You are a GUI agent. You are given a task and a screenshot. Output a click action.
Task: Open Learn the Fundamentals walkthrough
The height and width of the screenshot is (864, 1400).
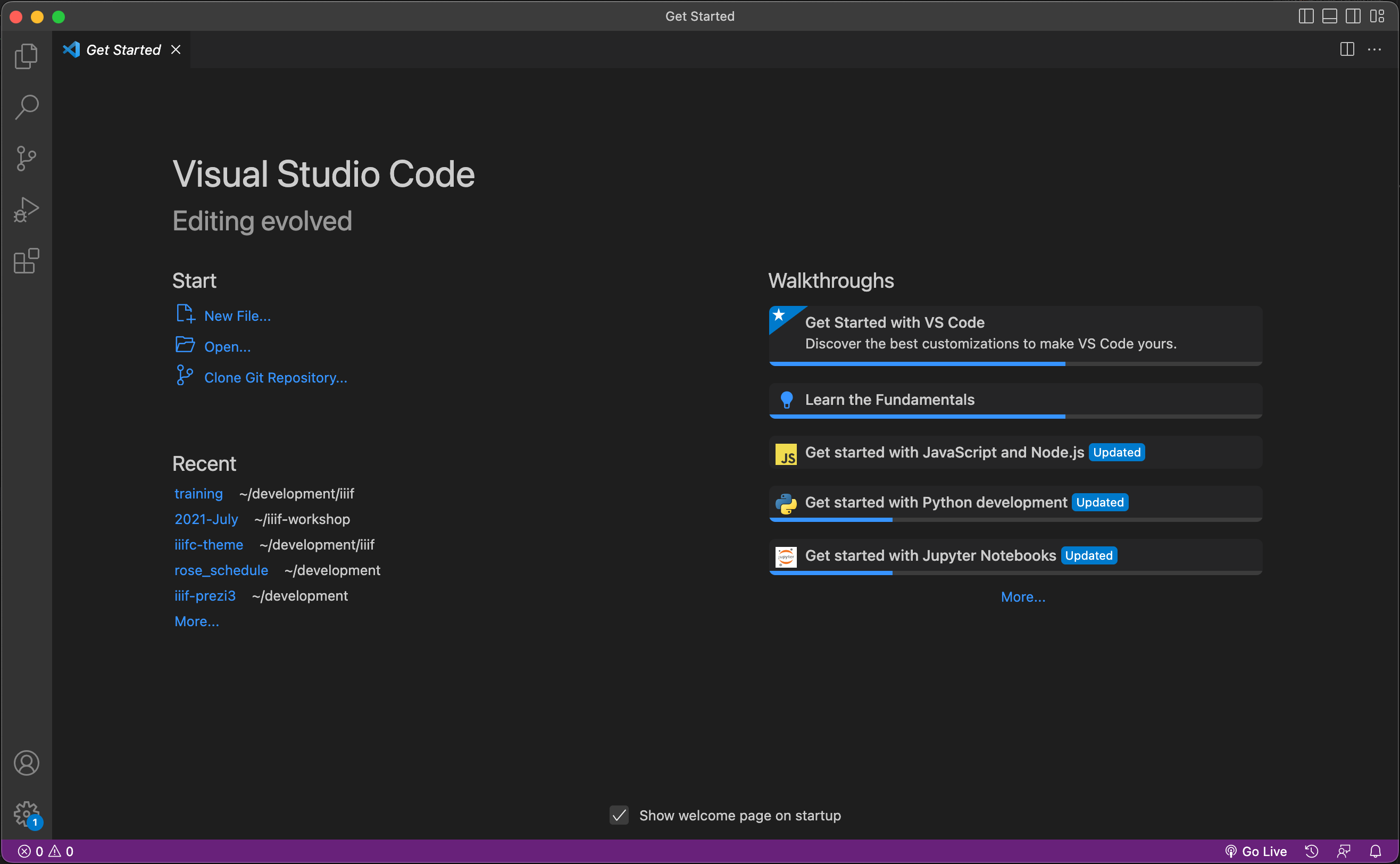pos(1015,400)
